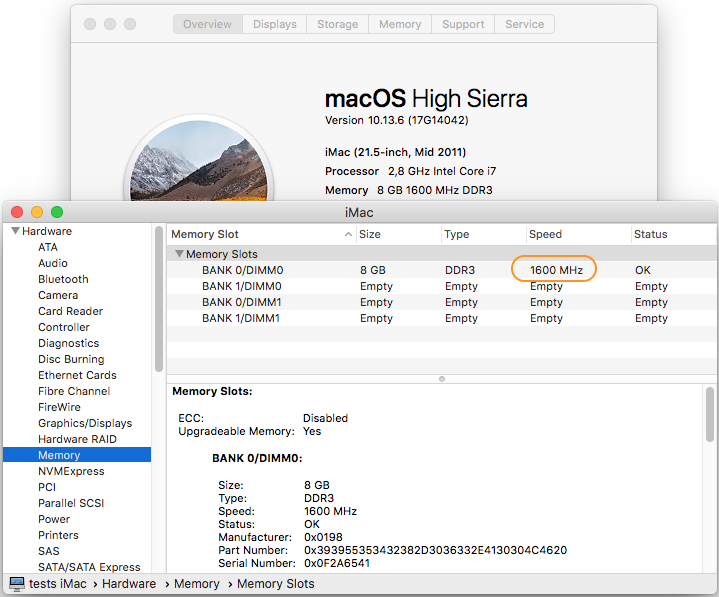Collapse the Hardware tree section
The width and height of the screenshot is (719, 597).
(15, 231)
